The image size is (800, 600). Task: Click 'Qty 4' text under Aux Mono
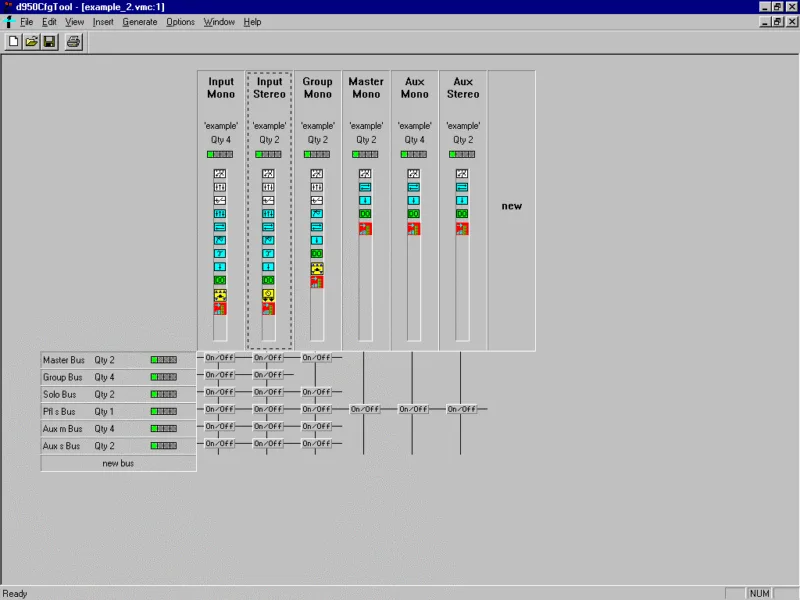point(414,140)
